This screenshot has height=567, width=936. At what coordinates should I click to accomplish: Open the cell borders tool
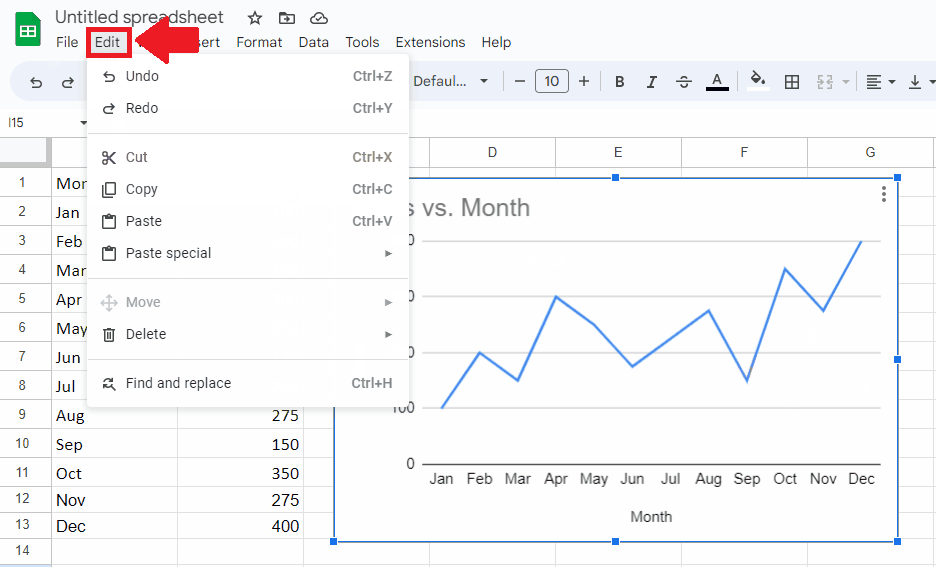click(792, 82)
